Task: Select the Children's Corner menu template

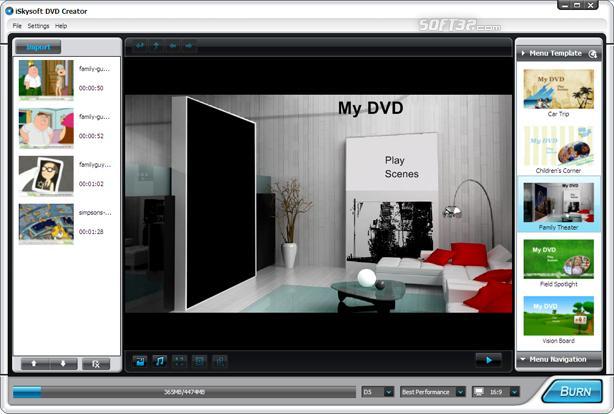Action: click(559, 146)
